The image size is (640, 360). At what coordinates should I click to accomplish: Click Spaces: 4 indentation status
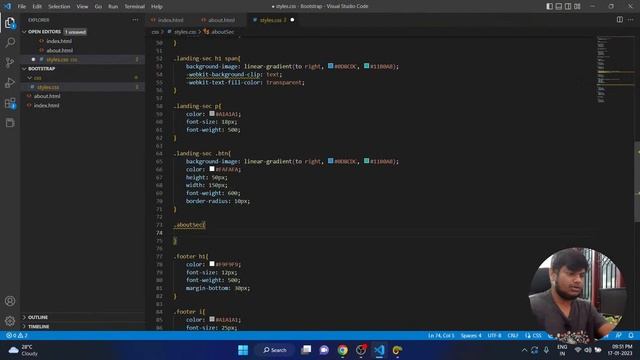pos(471,336)
